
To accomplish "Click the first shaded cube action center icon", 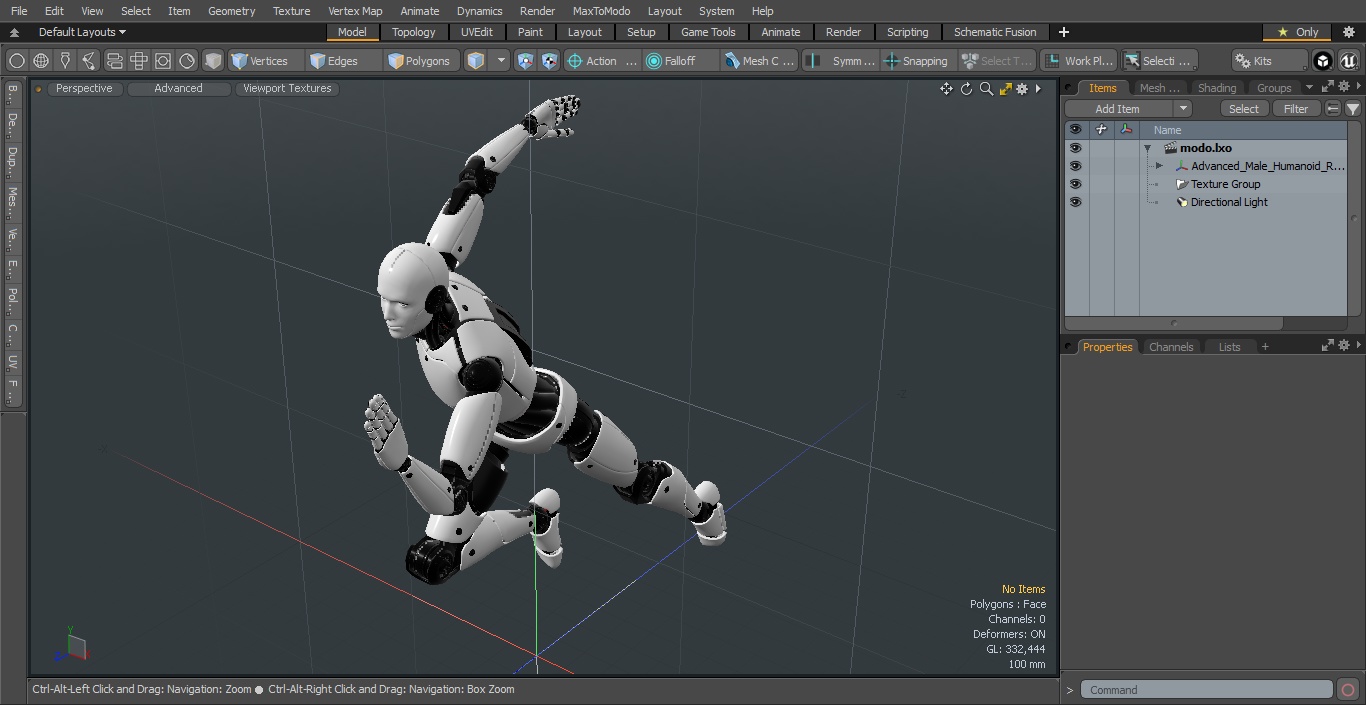I will (x=525, y=61).
